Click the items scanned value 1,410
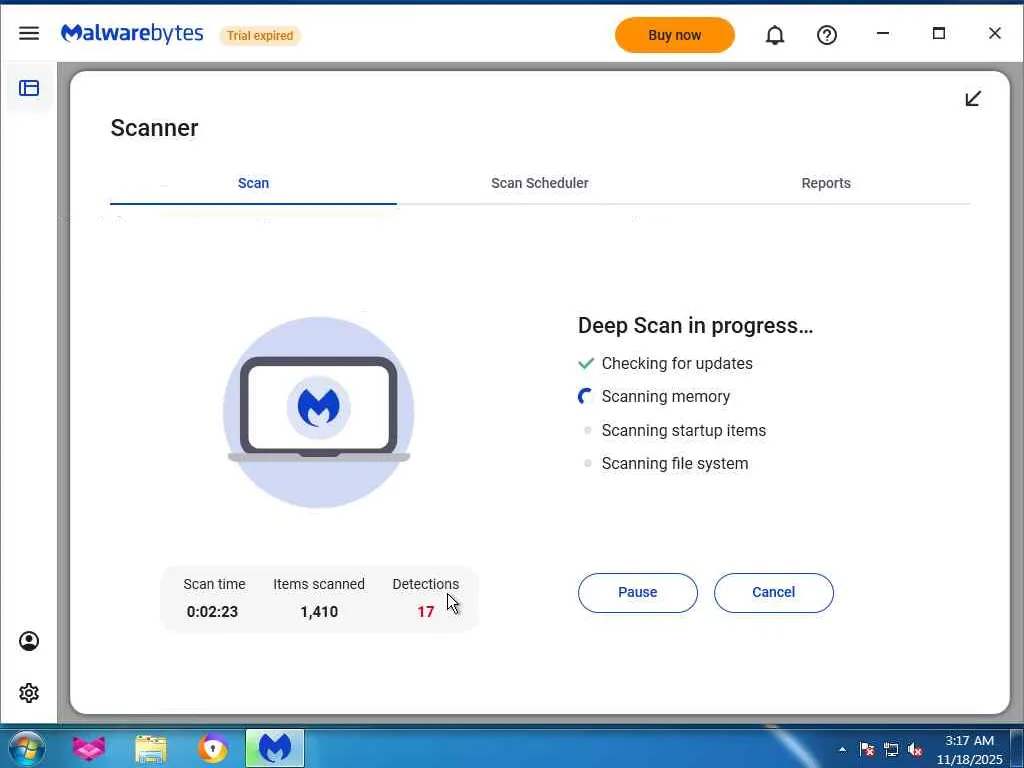 [319, 612]
